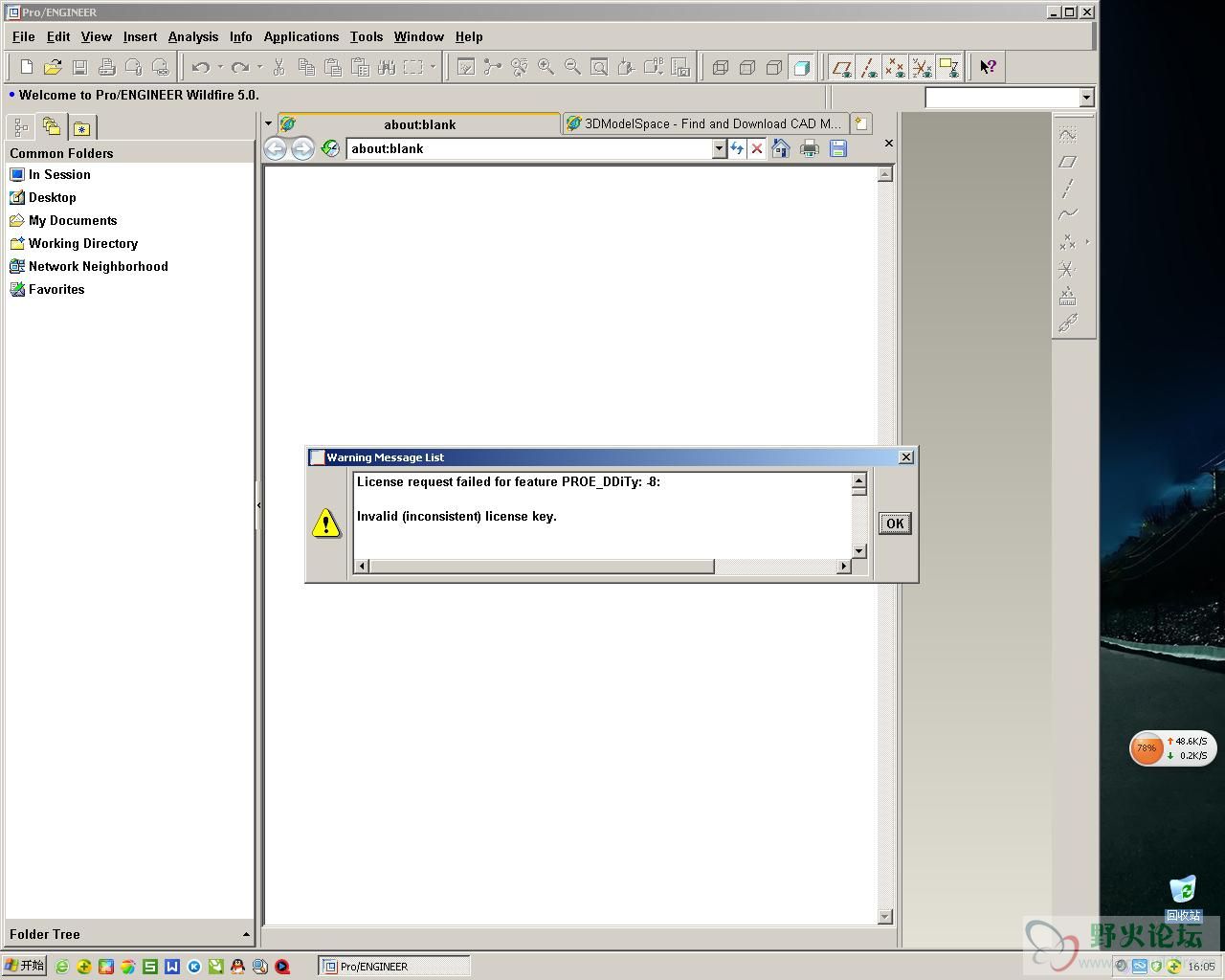The width and height of the screenshot is (1225, 980).
Task: Go to browser Home icon
Action: 781,148
